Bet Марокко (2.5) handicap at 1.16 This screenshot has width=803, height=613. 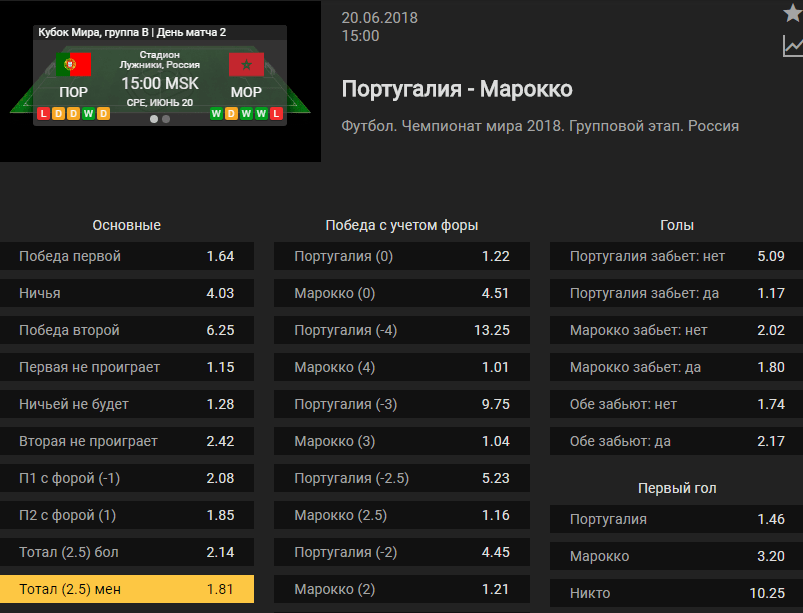(402, 515)
